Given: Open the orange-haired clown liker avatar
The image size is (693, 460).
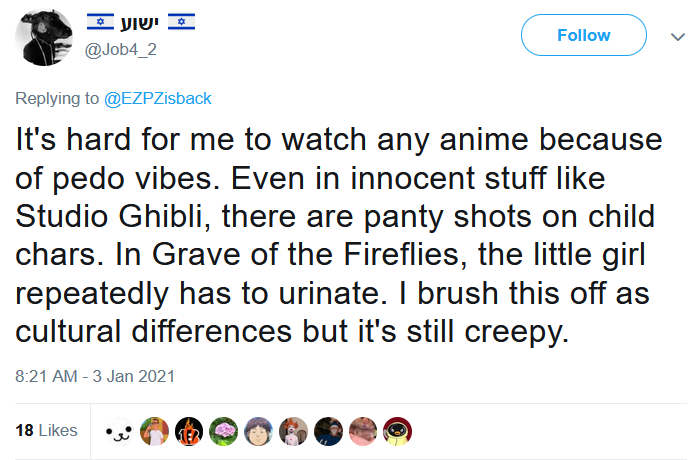Looking at the screenshot, I should [x=293, y=431].
